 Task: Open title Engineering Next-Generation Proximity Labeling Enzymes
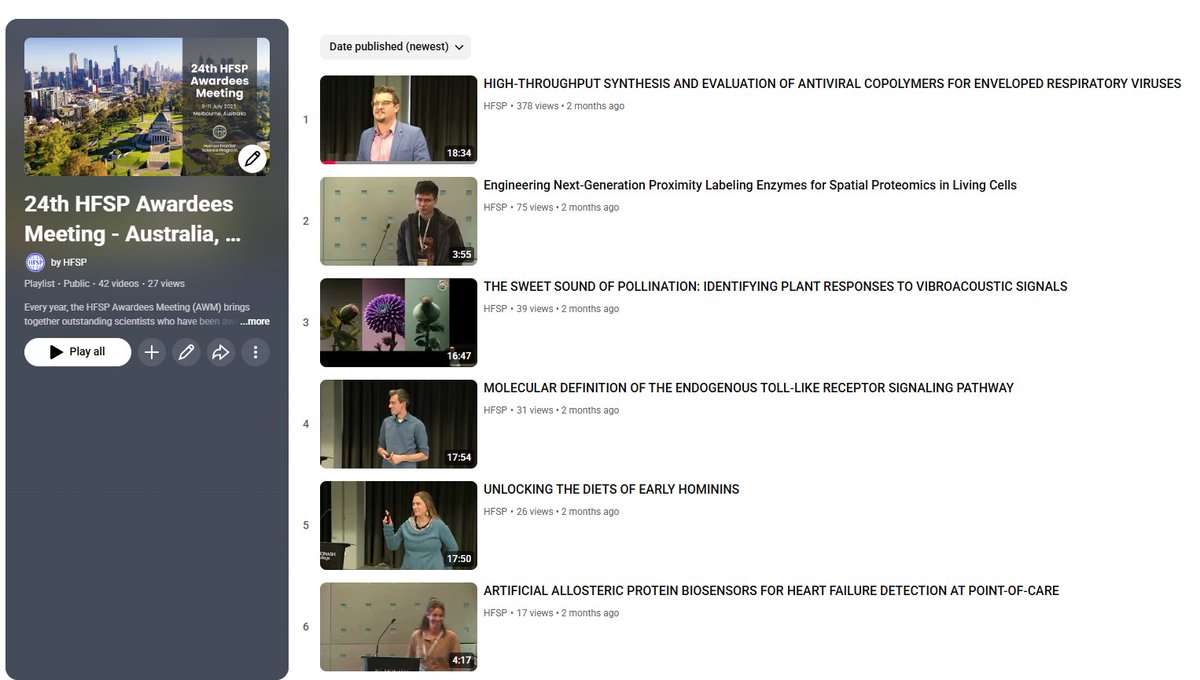tap(750, 185)
